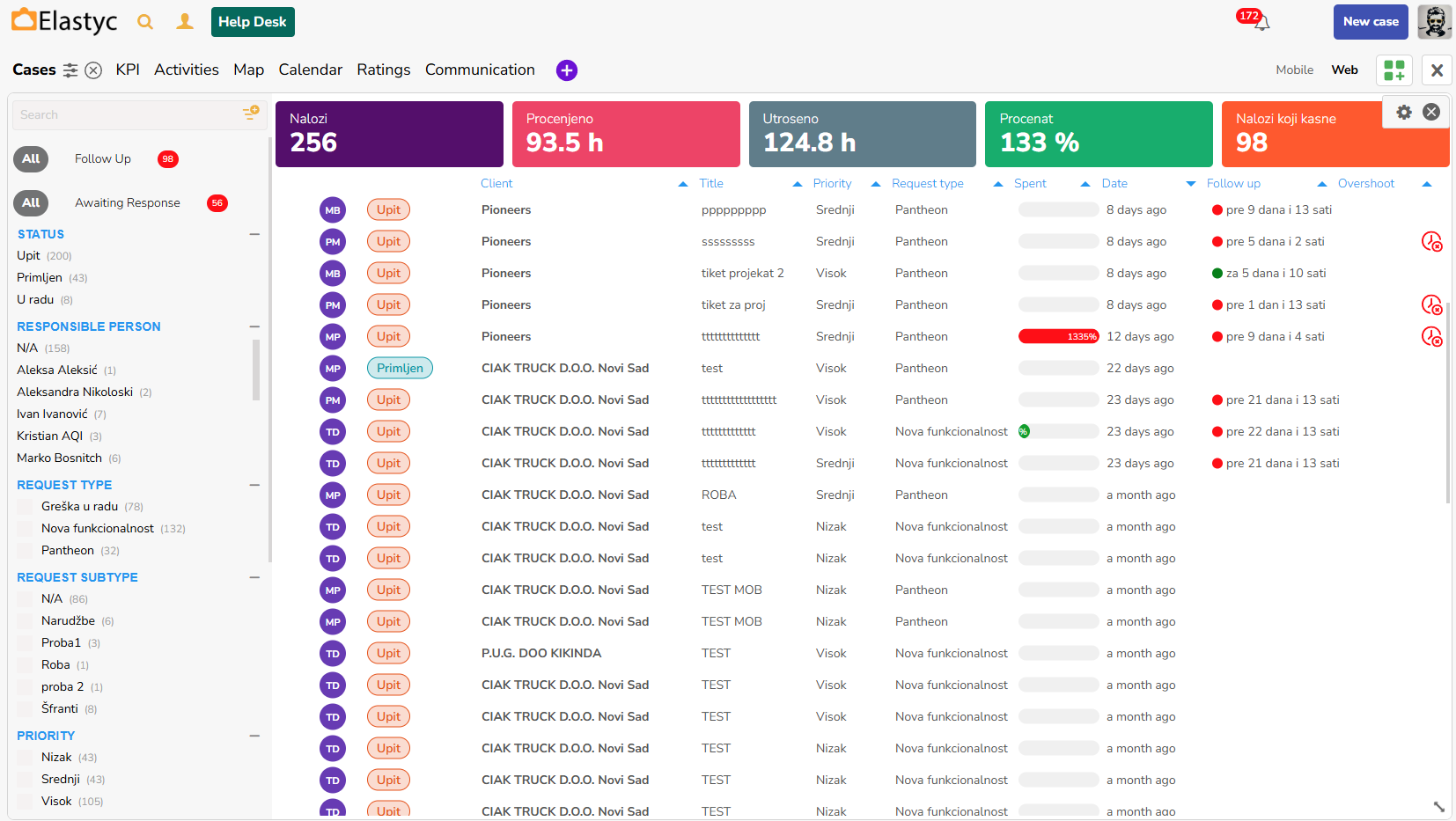Image resolution: width=1456 pixels, height=821 pixels.
Task: Open the notifications bell with 172 badge
Action: click(1261, 24)
